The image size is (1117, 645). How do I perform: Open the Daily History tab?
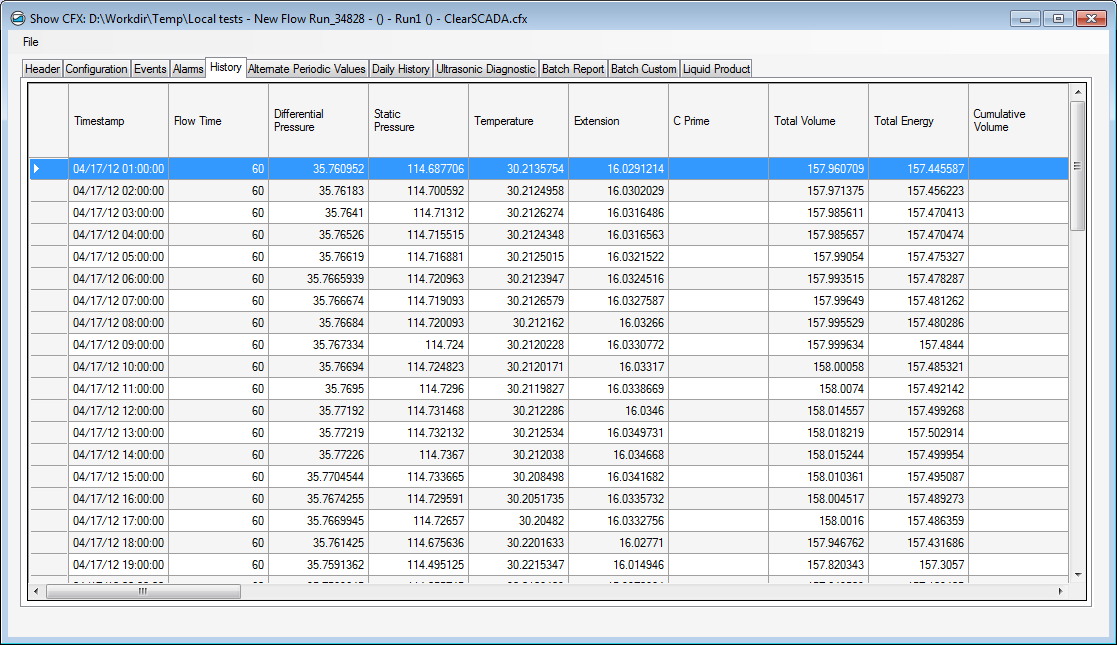pyautogui.click(x=400, y=69)
